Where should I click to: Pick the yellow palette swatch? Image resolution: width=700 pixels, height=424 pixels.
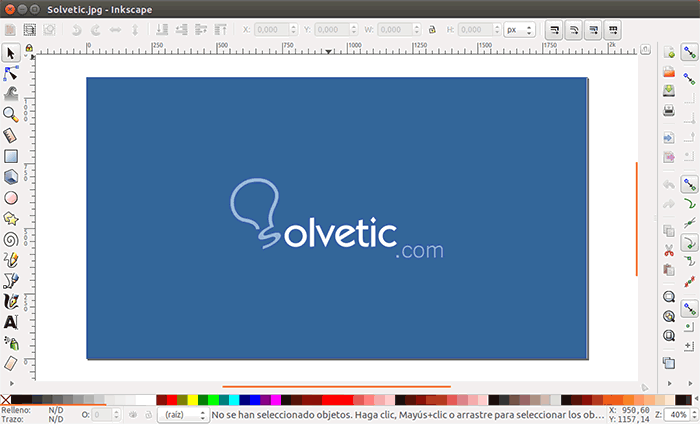click(192, 399)
